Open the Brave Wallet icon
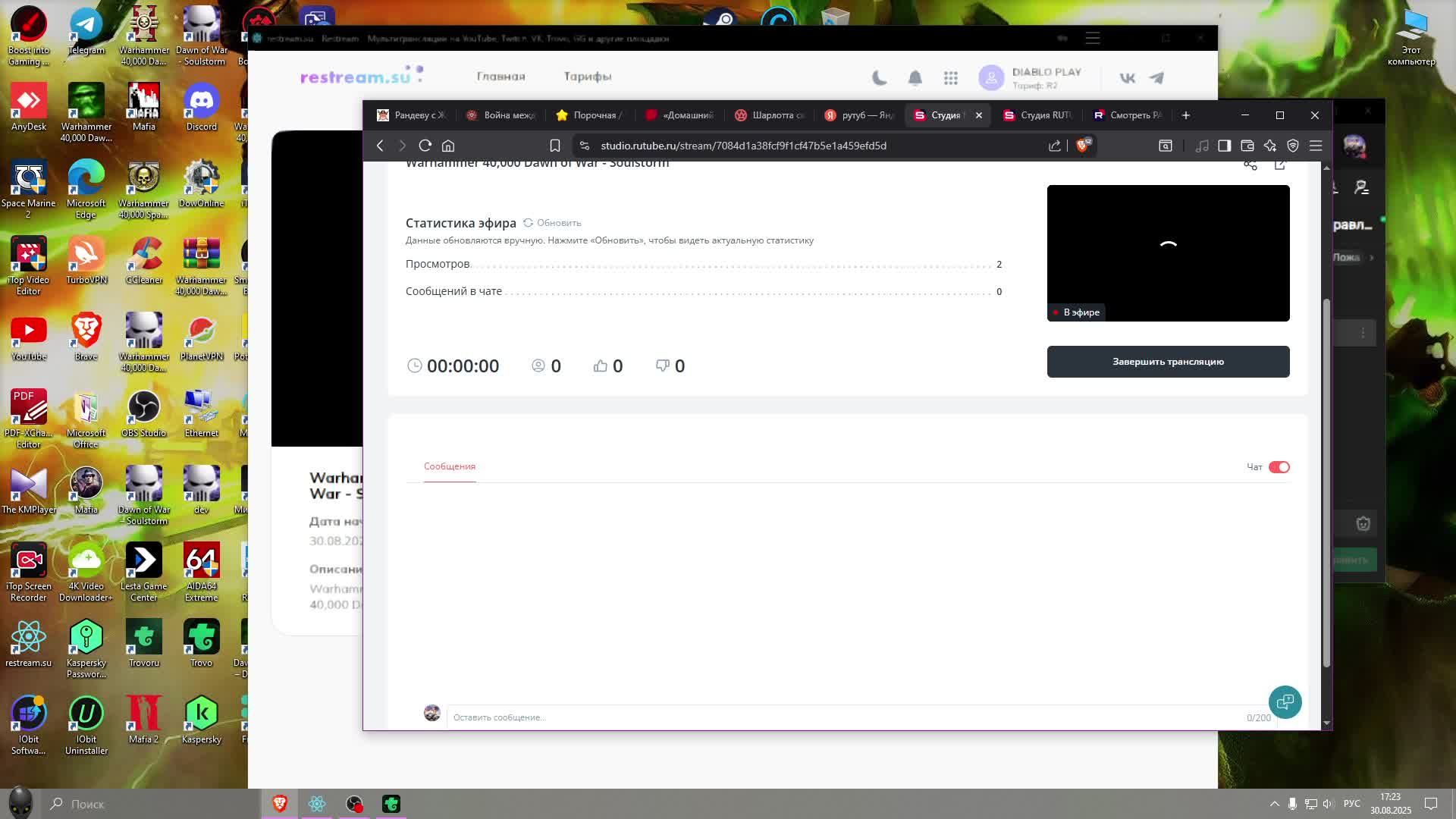The image size is (1456, 819). (x=1247, y=146)
